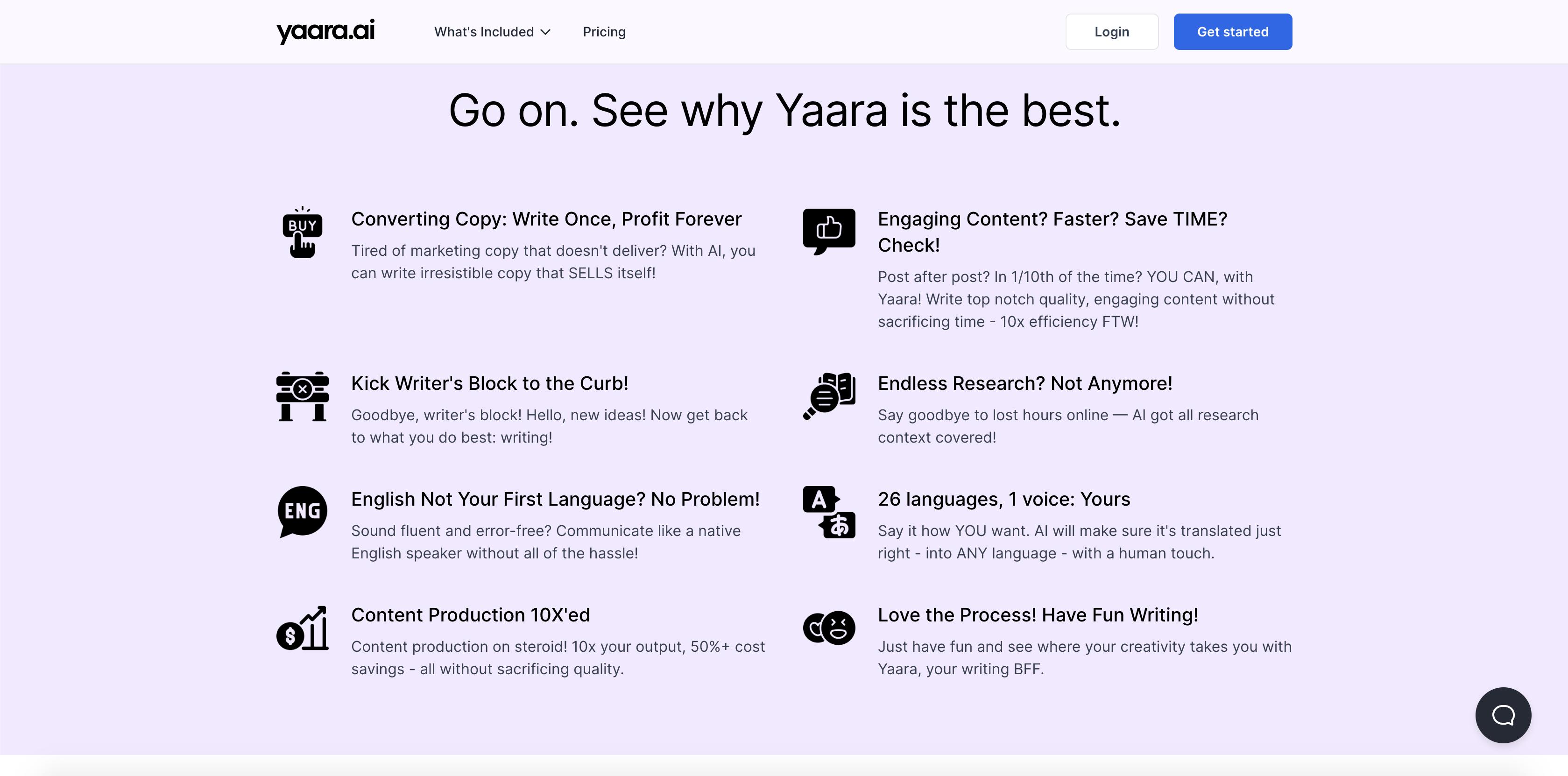
Task: Click the roadblock barrier icon
Action: [x=302, y=396]
